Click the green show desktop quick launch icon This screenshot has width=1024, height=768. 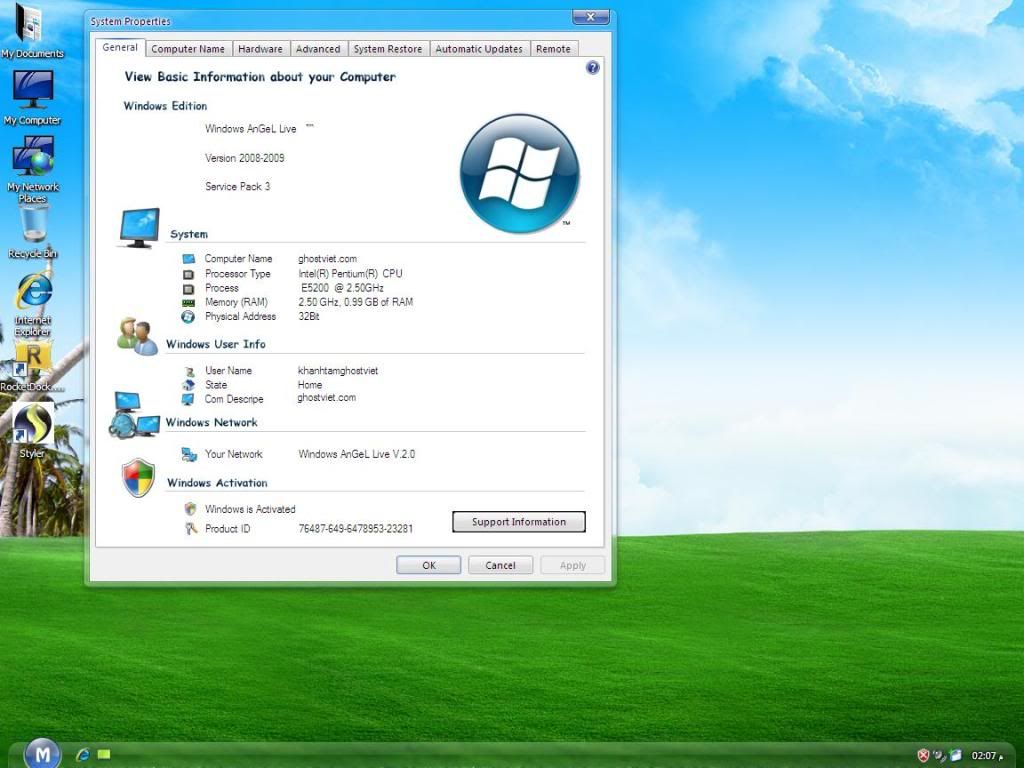coord(104,754)
